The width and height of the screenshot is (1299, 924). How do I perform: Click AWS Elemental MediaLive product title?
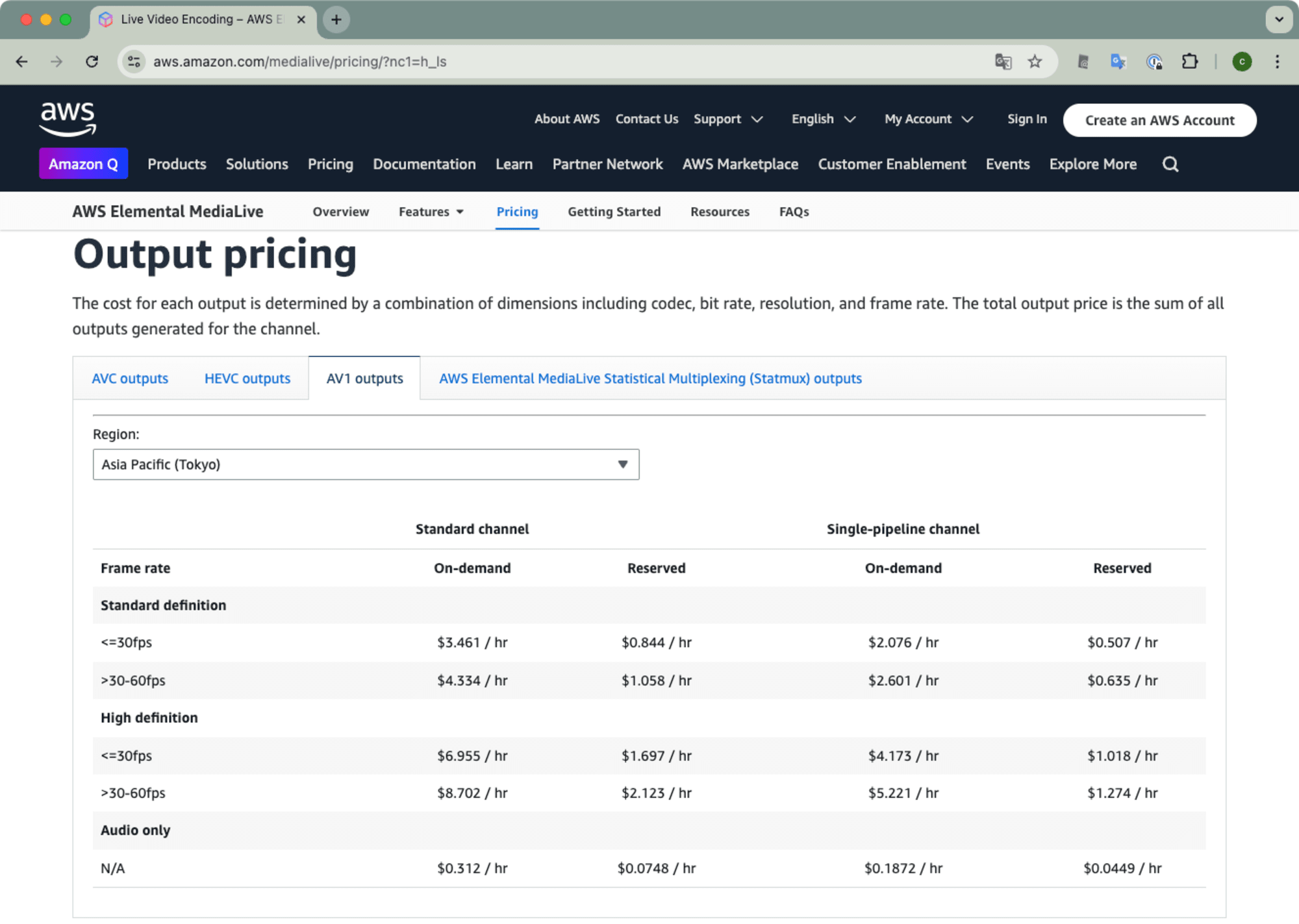click(168, 212)
